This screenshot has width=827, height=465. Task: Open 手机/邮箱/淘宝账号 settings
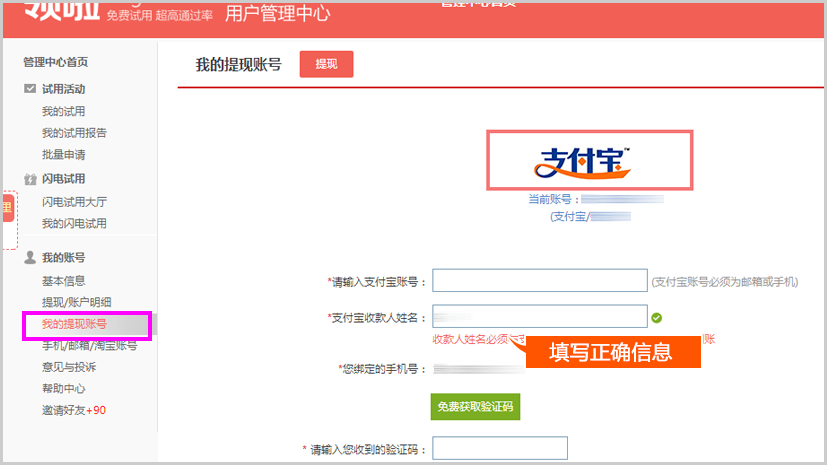[x=90, y=346]
